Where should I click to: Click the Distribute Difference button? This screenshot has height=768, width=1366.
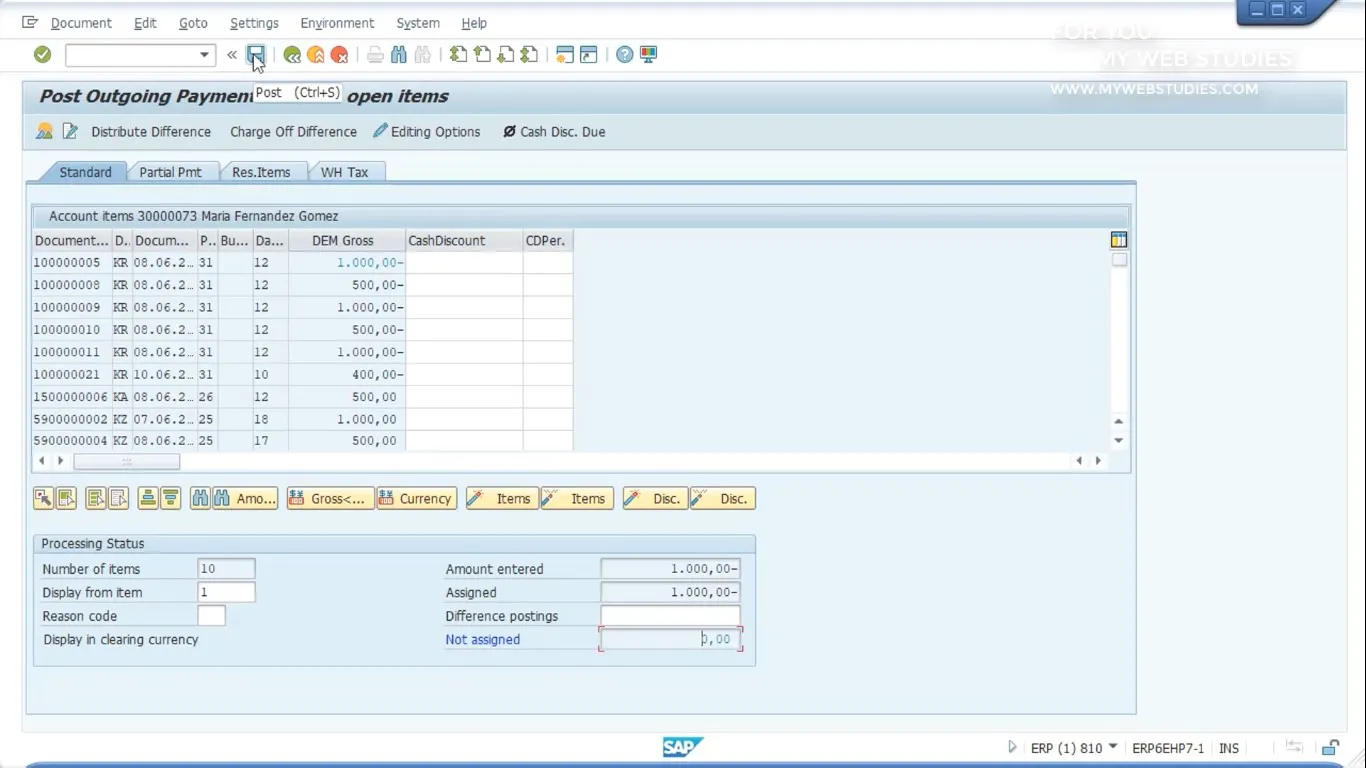point(151,132)
